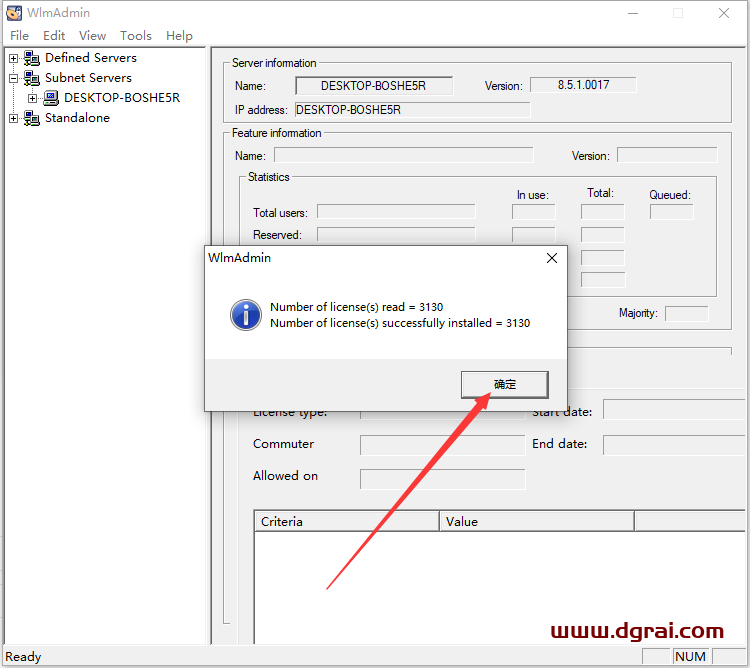
Task: Select Subnet Servers in the tree
Action: pyautogui.click(x=88, y=78)
